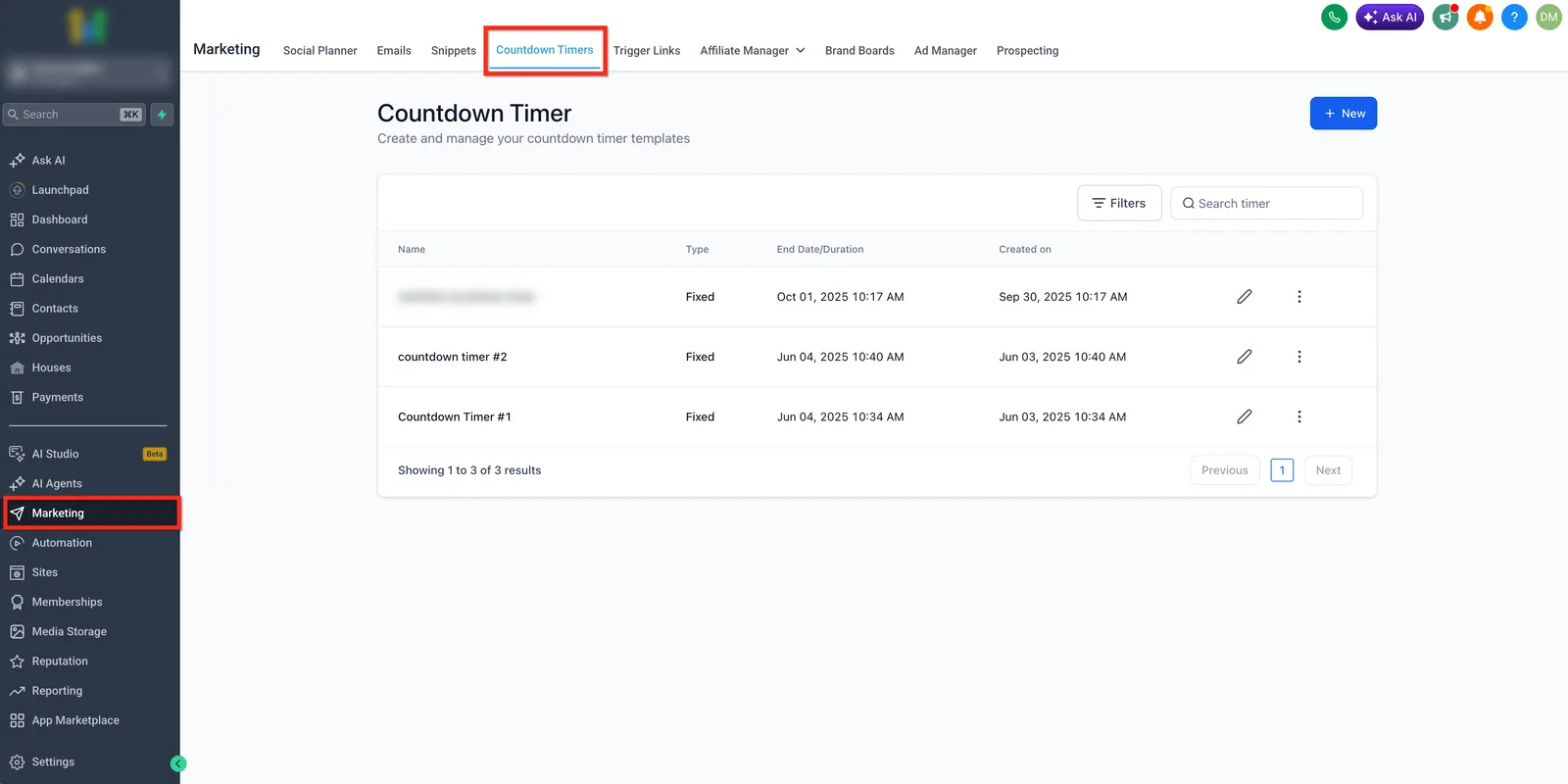Screen dimensions: 1568x784
Task: Open the DM user avatar menu
Action: coord(1548,17)
